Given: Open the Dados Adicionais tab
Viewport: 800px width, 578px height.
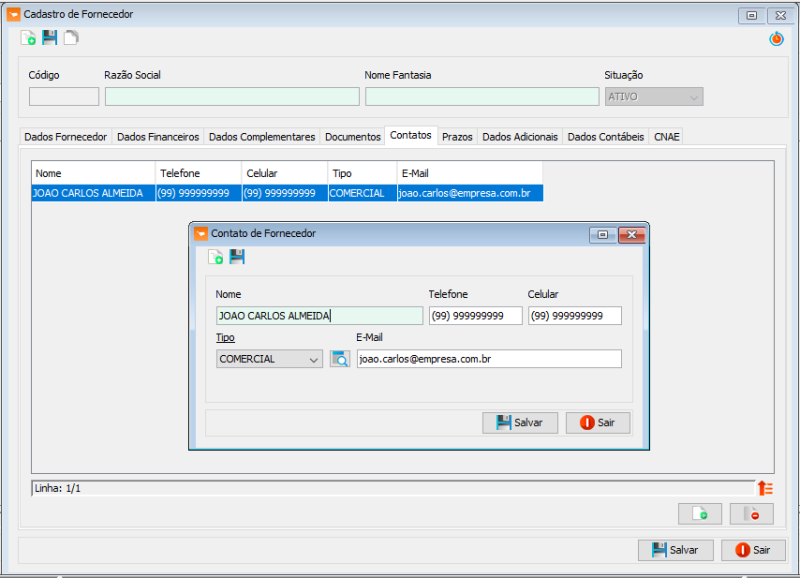Looking at the screenshot, I should coord(520,137).
